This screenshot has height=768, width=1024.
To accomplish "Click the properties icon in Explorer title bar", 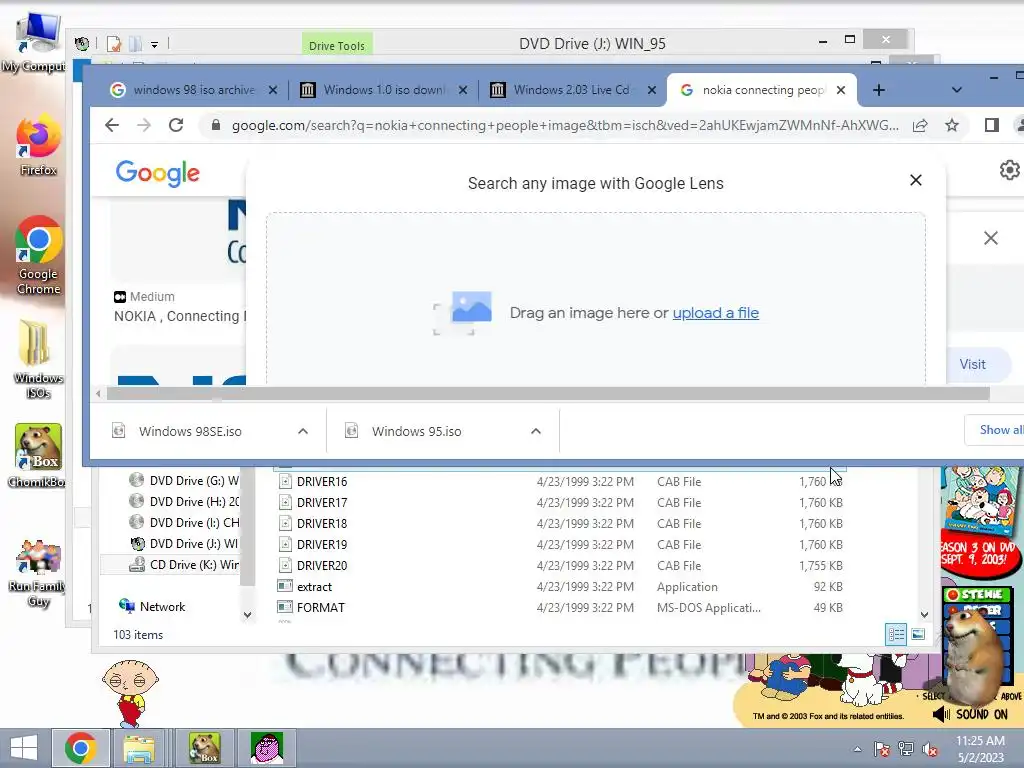I will 114,44.
